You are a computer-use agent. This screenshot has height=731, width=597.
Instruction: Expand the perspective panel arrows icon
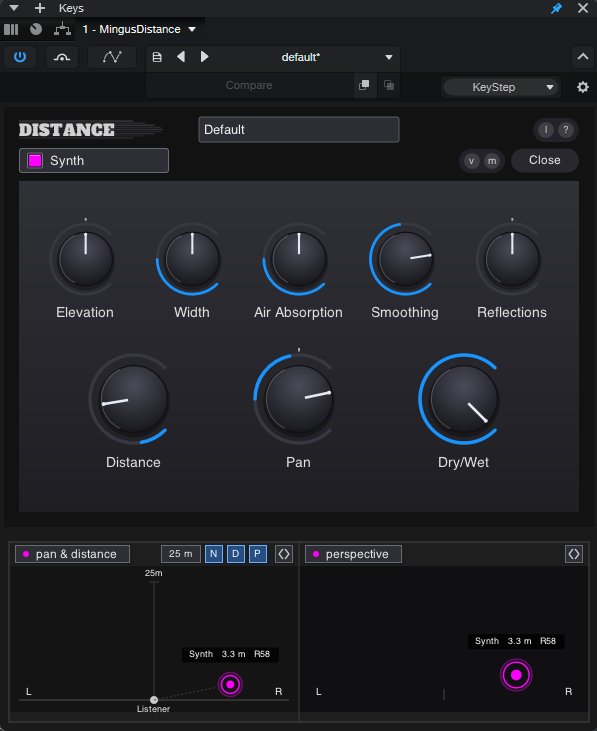click(x=574, y=554)
